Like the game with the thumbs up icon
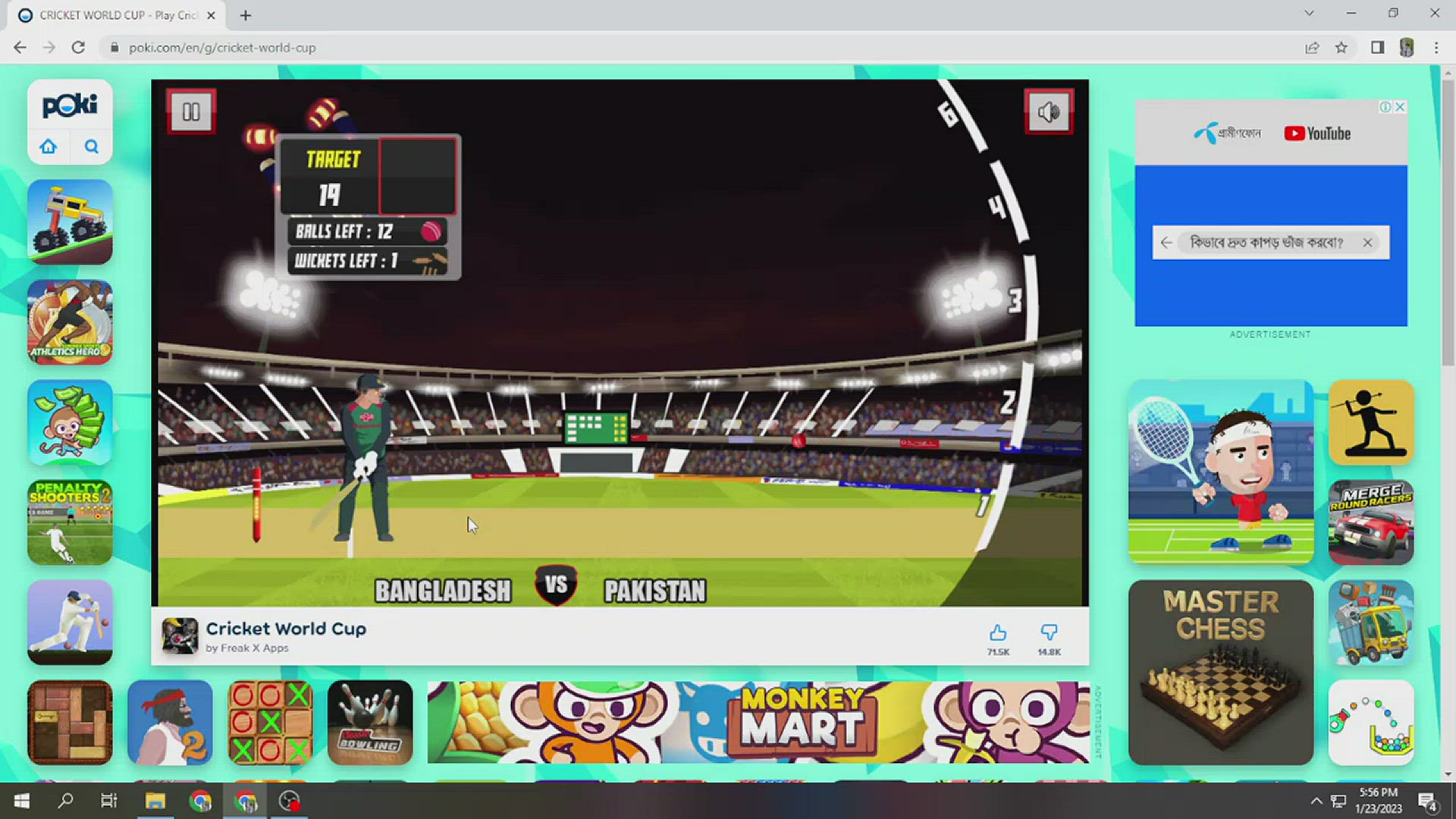Screen dimensions: 1456x819 point(997,632)
